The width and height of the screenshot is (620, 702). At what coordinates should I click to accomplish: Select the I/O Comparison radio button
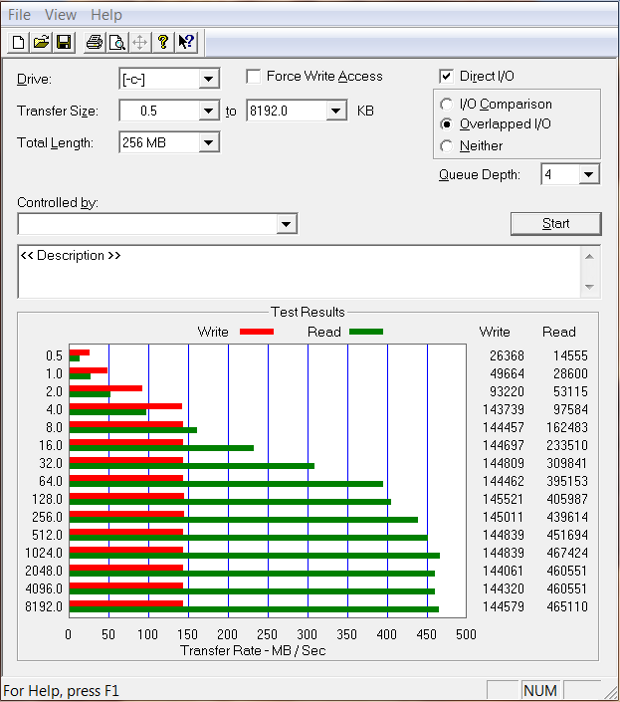(447, 104)
